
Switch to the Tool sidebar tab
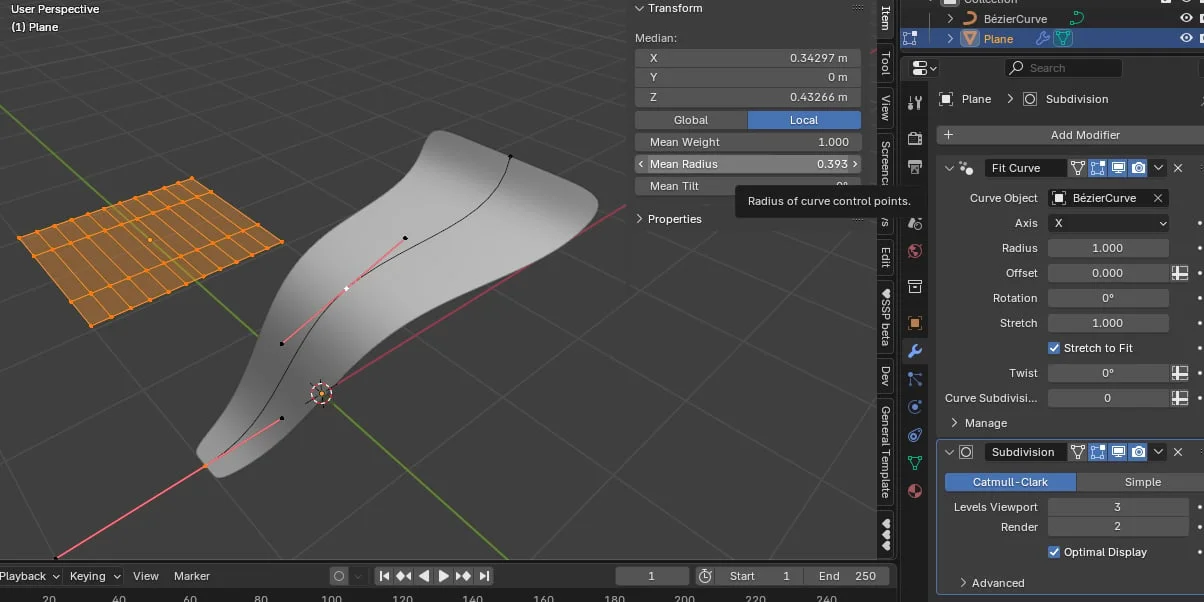[x=886, y=66]
